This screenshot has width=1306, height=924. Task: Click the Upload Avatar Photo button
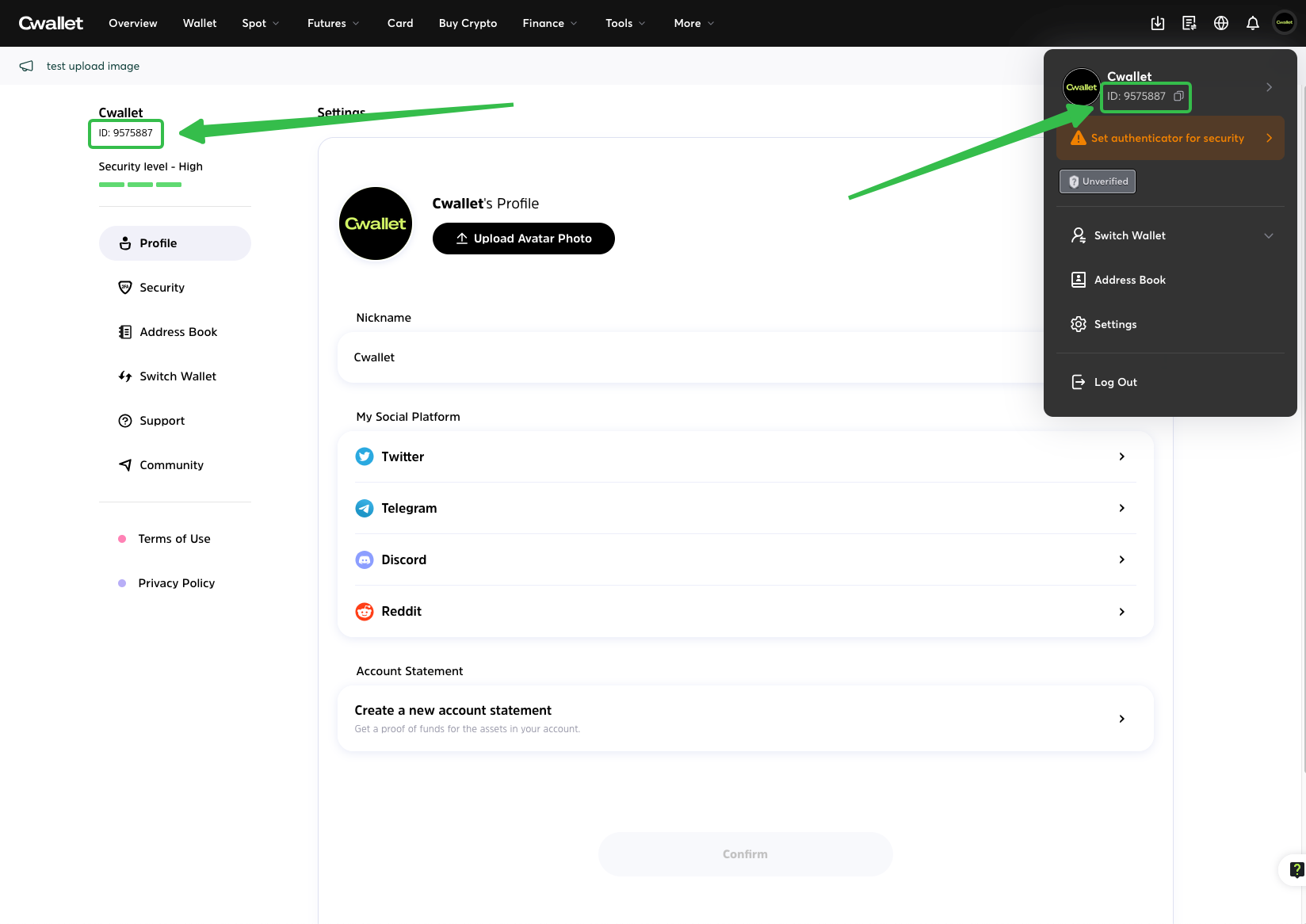pos(523,239)
